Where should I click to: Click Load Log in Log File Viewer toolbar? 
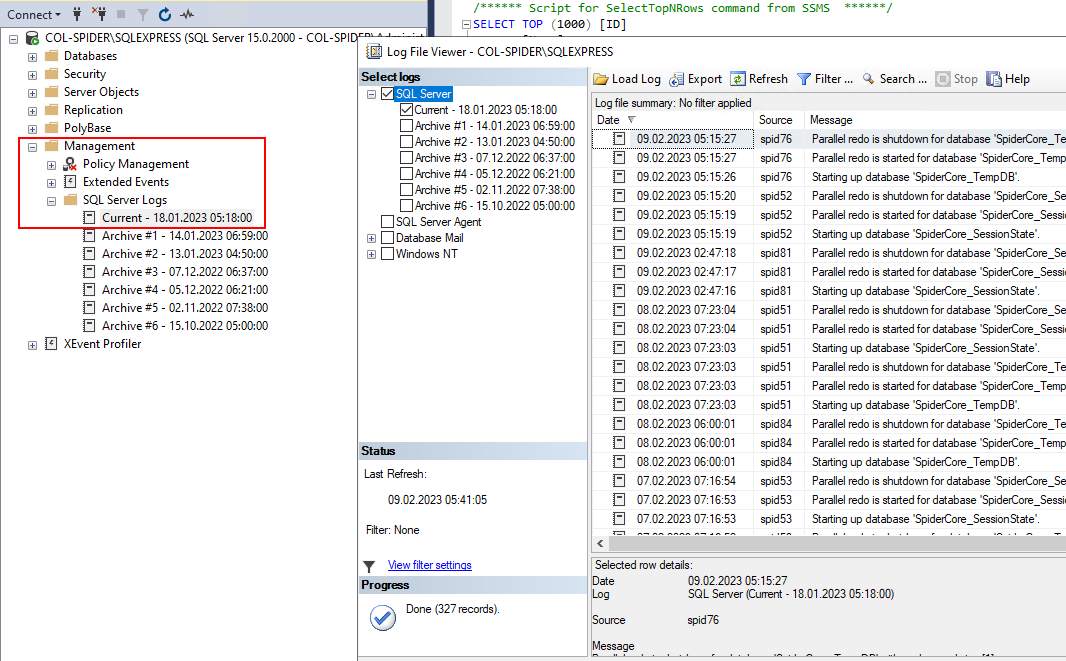[x=627, y=79]
